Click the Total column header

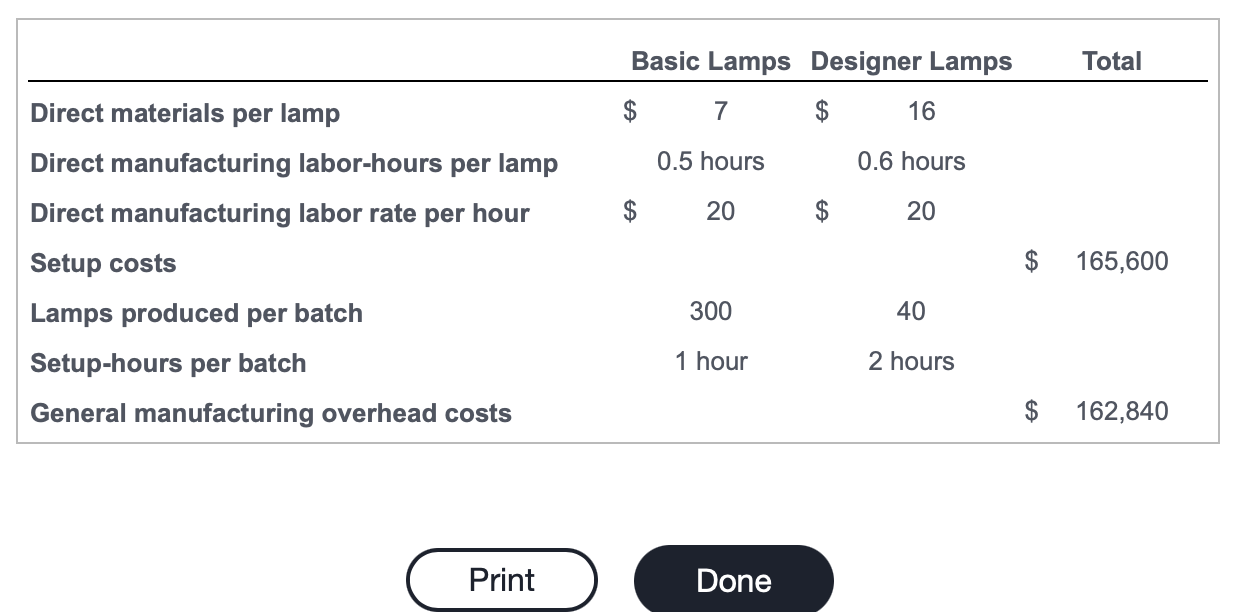coord(1111,61)
